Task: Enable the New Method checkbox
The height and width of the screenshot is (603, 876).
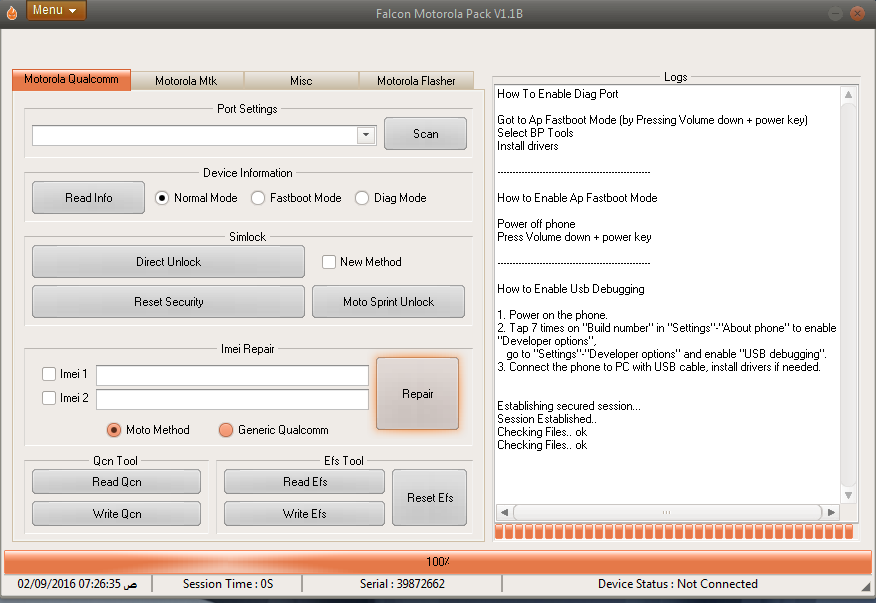Action: click(329, 262)
